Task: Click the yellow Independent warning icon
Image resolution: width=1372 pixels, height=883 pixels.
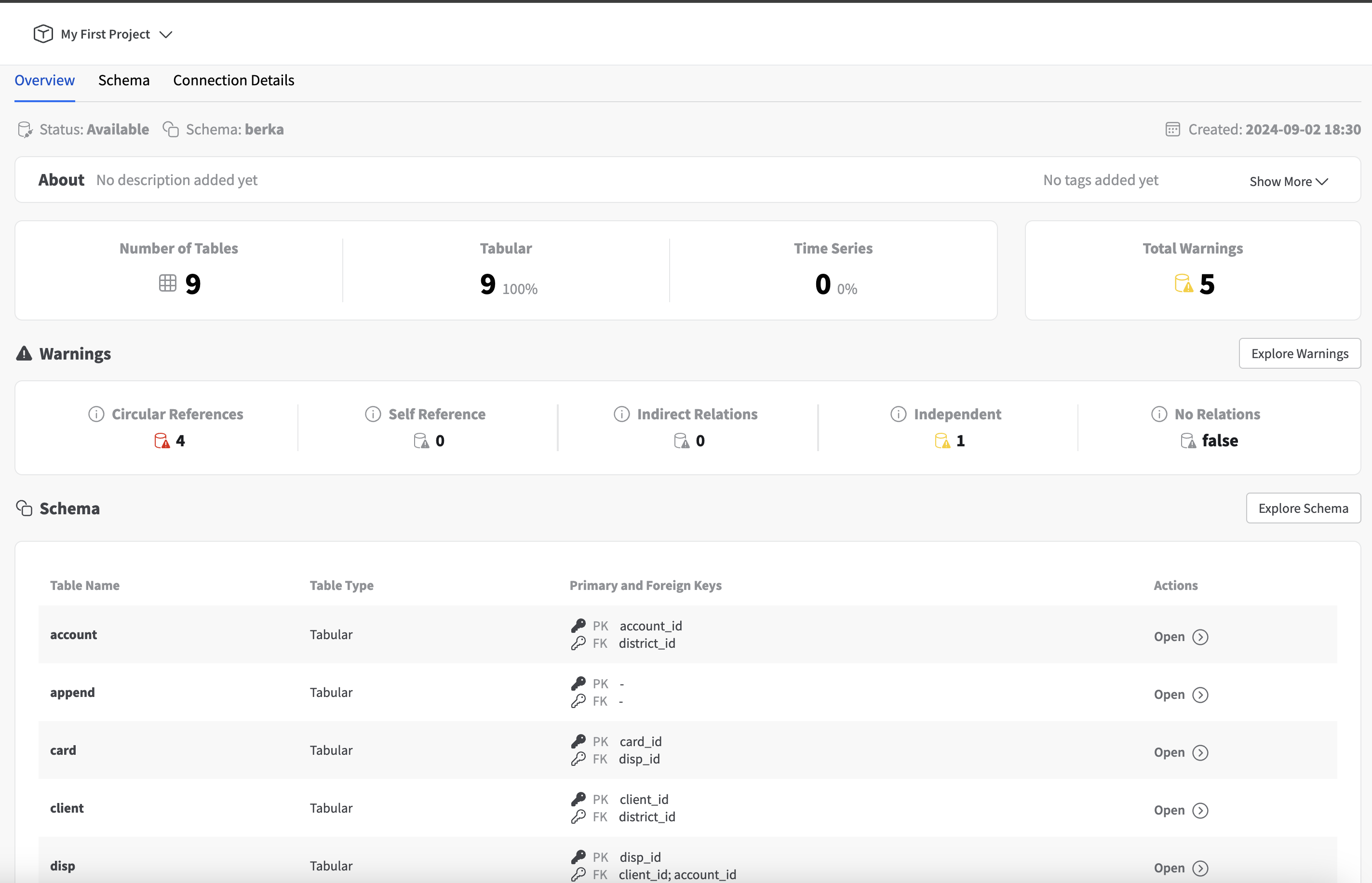Action: click(942, 441)
